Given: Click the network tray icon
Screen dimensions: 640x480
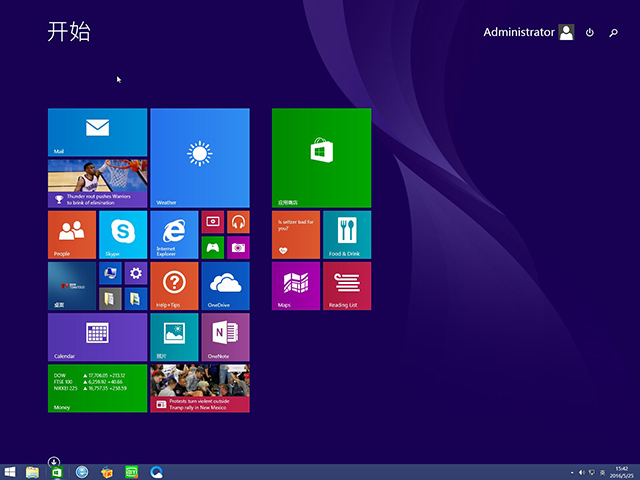Looking at the screenshot, I should coord(592,473).
